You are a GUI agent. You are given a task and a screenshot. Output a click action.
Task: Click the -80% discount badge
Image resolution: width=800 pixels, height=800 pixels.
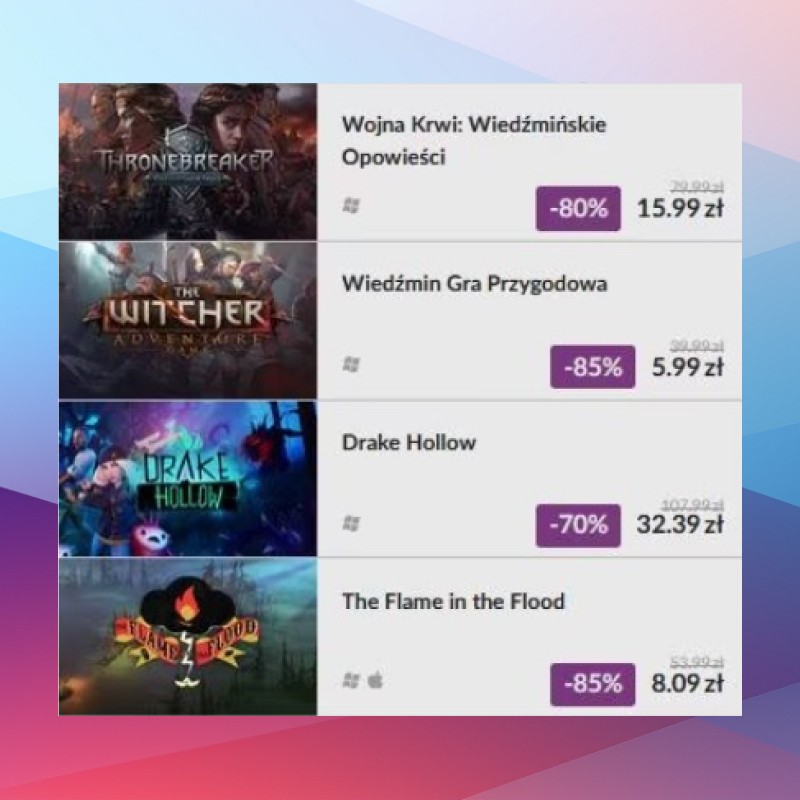coord(578,208)
